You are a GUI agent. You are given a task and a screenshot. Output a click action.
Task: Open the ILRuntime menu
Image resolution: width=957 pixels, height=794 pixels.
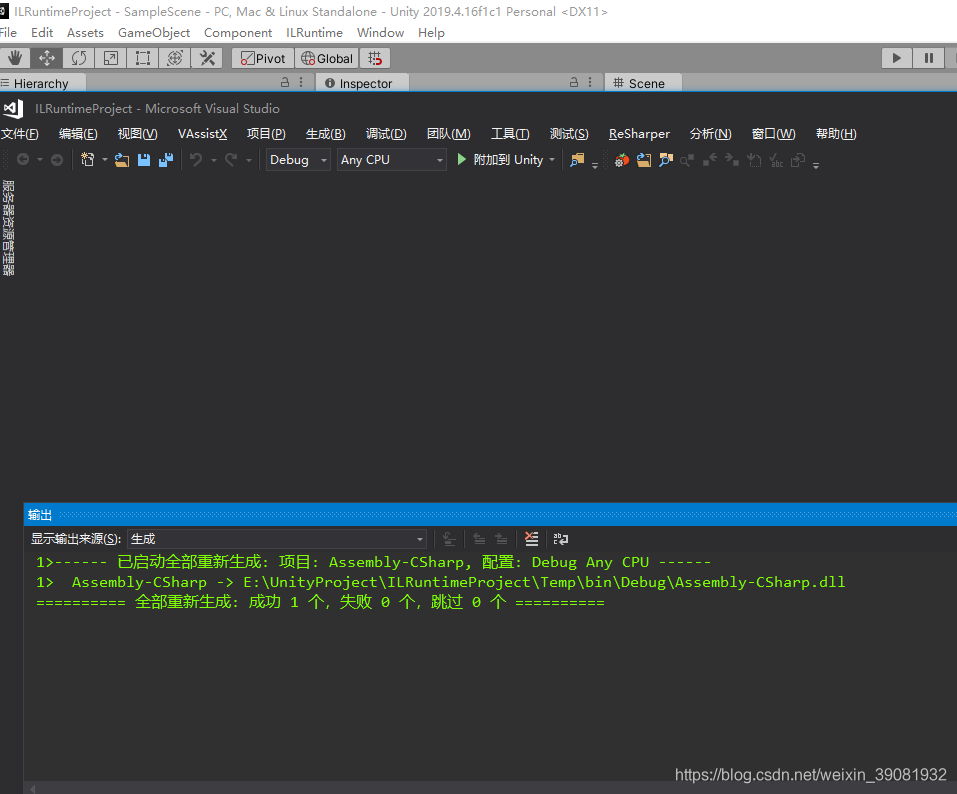tap(314, 33)
